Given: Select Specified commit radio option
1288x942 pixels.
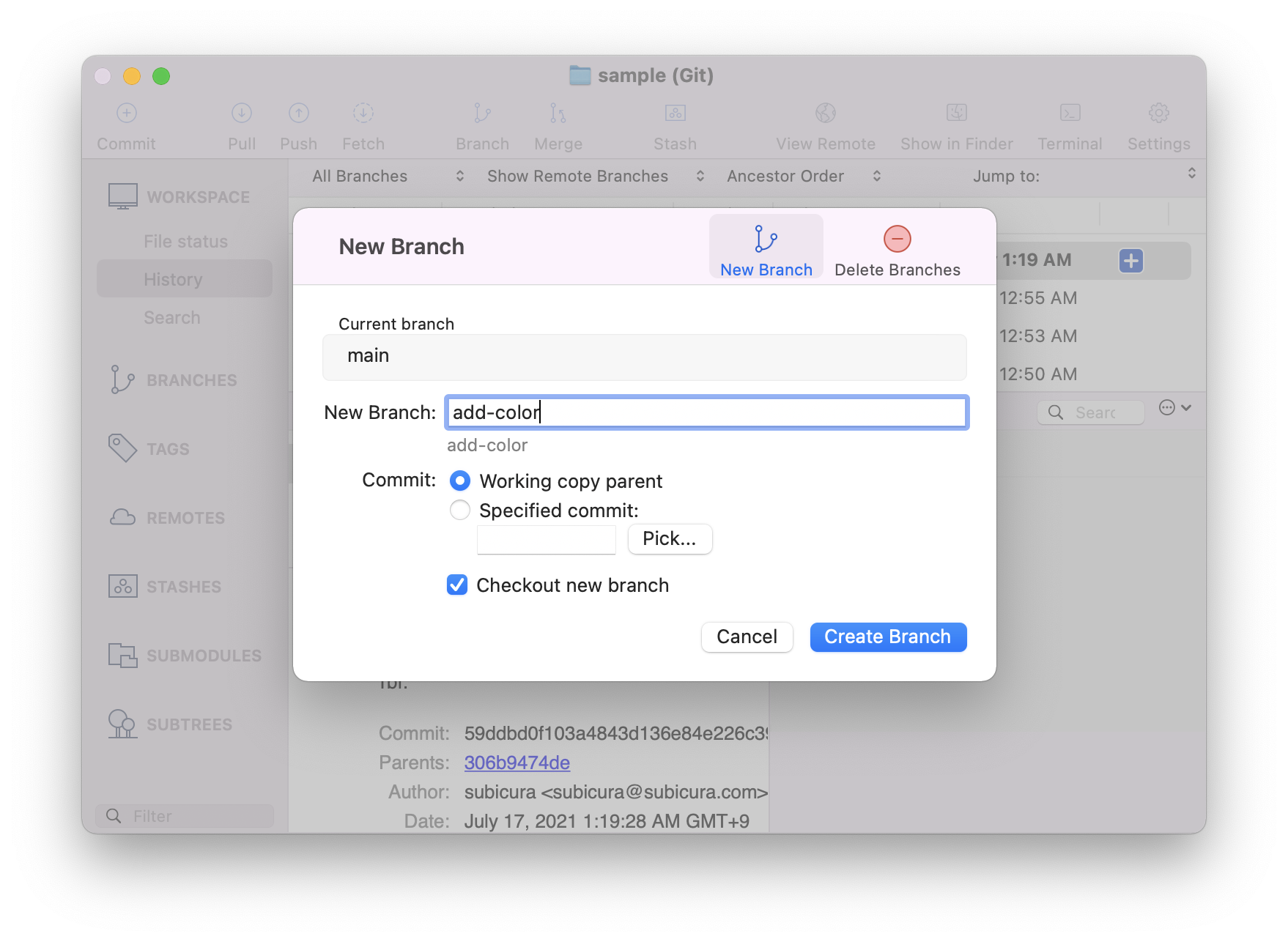Looking at the screenshot, I should [460, 510].
